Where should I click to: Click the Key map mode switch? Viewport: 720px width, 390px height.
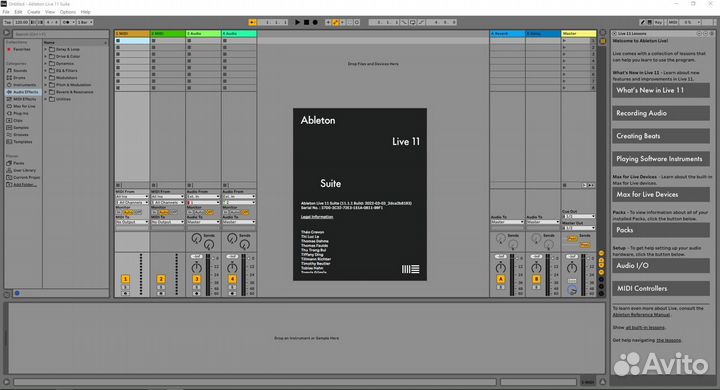(658, 22)
